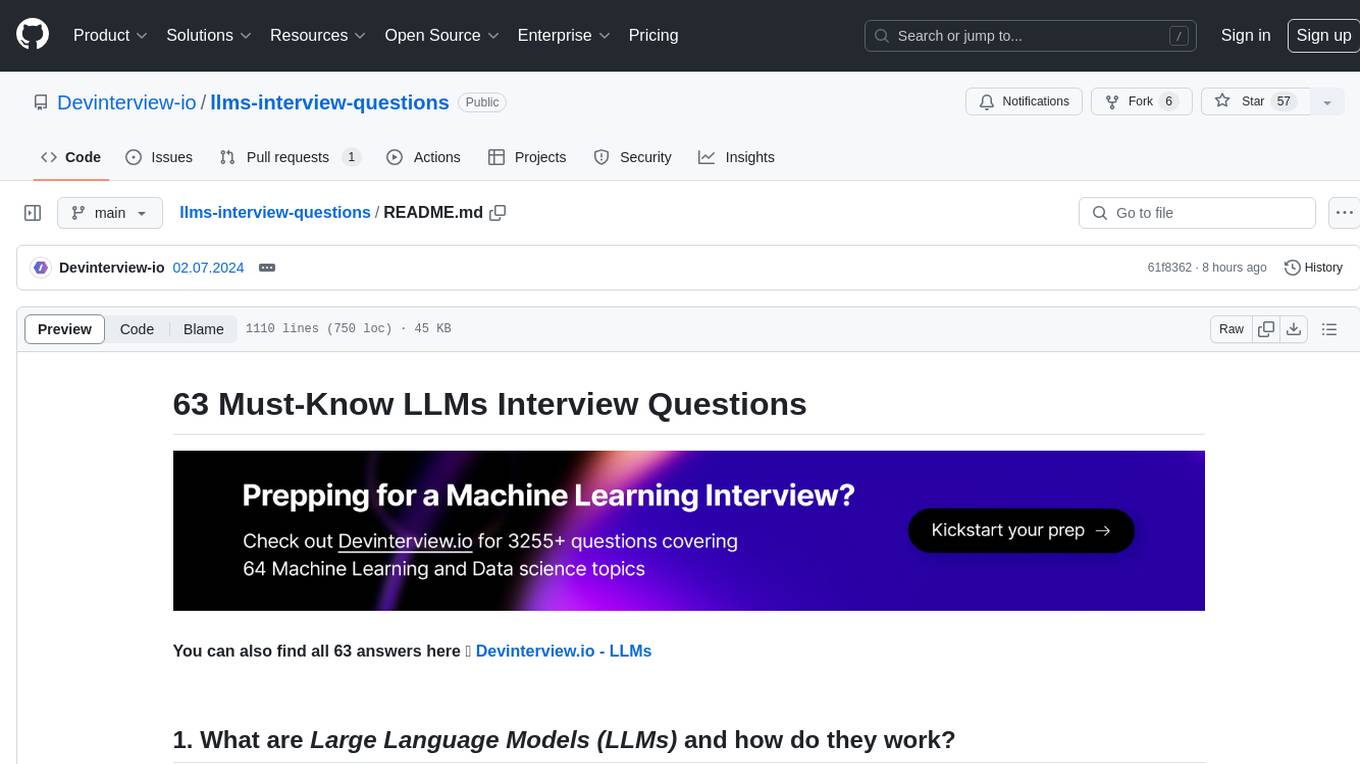Image resolution: width=1360 pixels, height=764 pixels.
Task: Click Sign in link
Action: point(1245,35)
